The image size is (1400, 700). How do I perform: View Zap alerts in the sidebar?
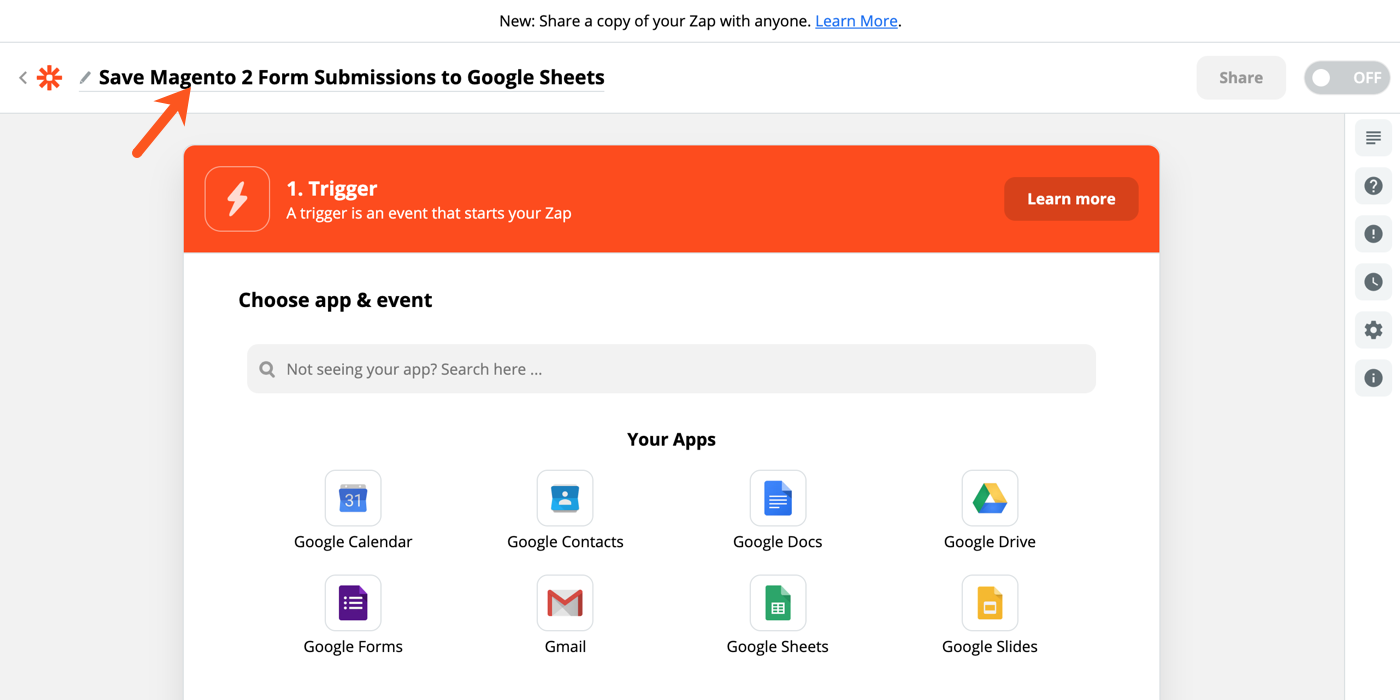tap(1373, 233)
